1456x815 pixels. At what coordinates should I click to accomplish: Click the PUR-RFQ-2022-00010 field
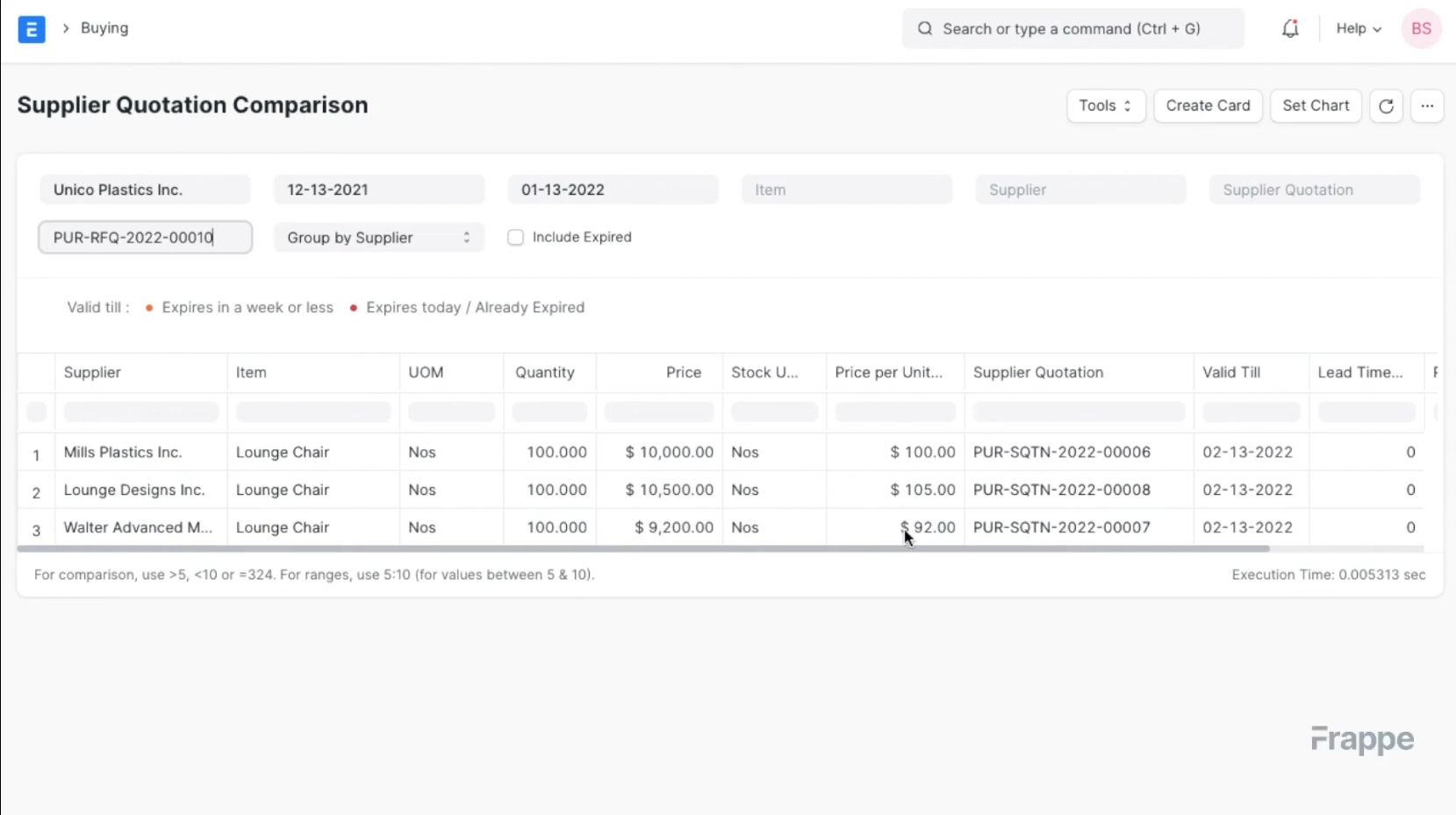(x=145, y=238)
